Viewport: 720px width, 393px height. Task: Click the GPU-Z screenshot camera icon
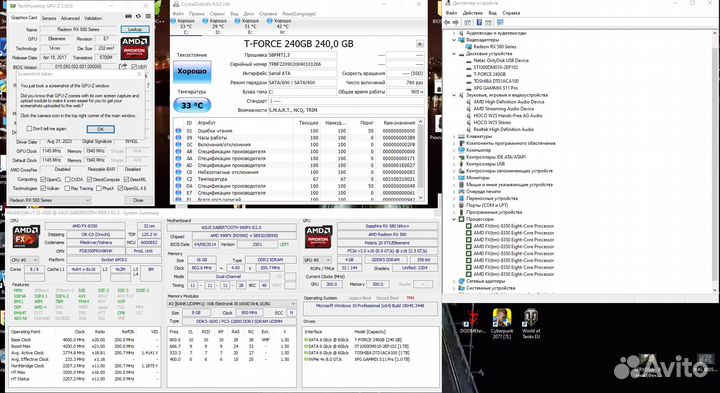coord(129,17)
